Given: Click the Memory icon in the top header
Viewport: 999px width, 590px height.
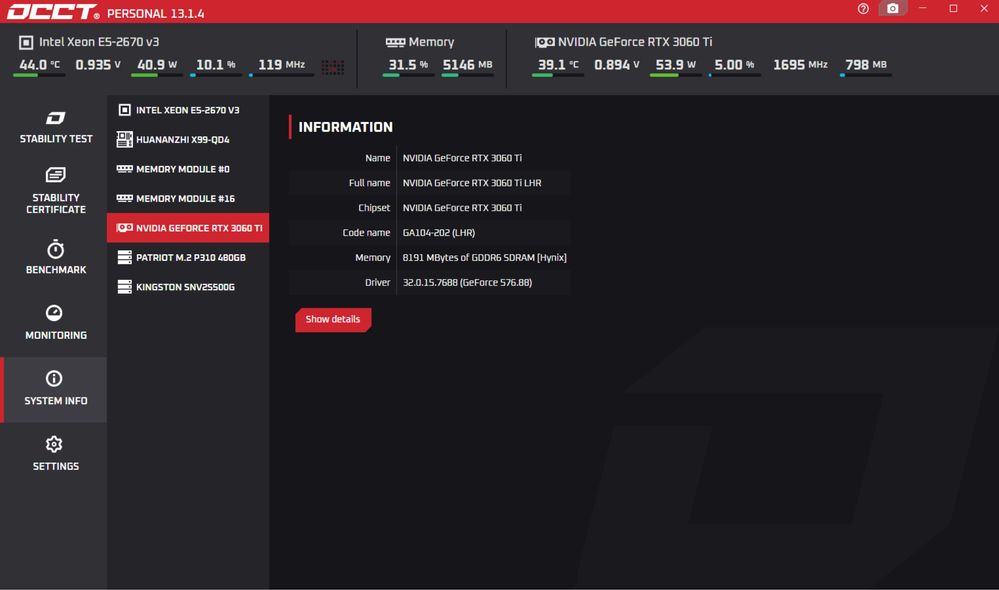Looking at the screenshot, I should click(x=395, y=43).
